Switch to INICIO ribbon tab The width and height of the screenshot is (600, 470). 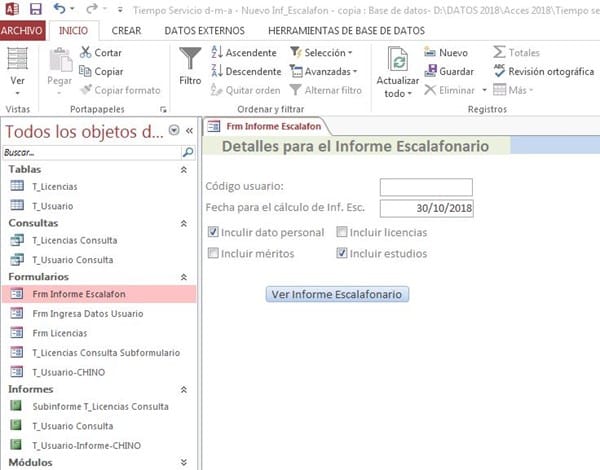tap(73, 31)
